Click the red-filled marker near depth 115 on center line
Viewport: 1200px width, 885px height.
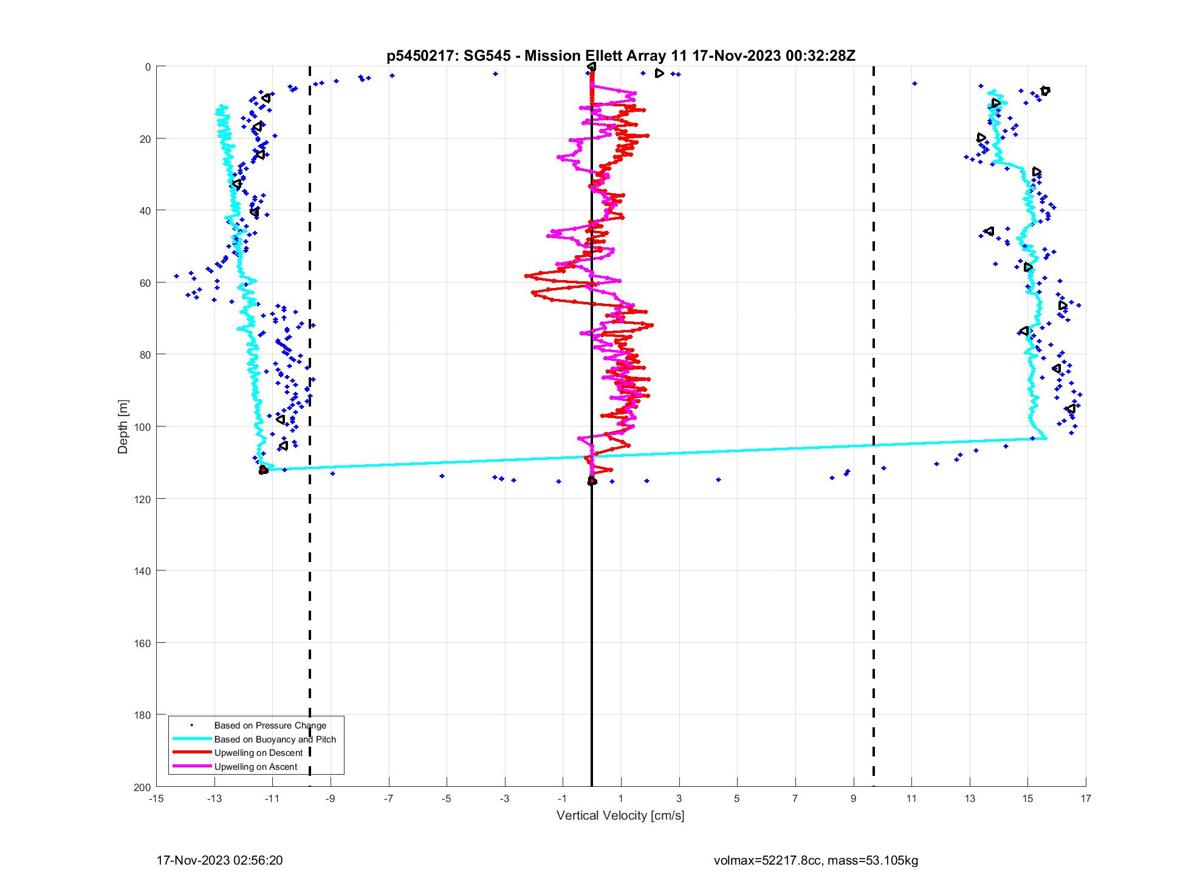click(x=592, y=481)
